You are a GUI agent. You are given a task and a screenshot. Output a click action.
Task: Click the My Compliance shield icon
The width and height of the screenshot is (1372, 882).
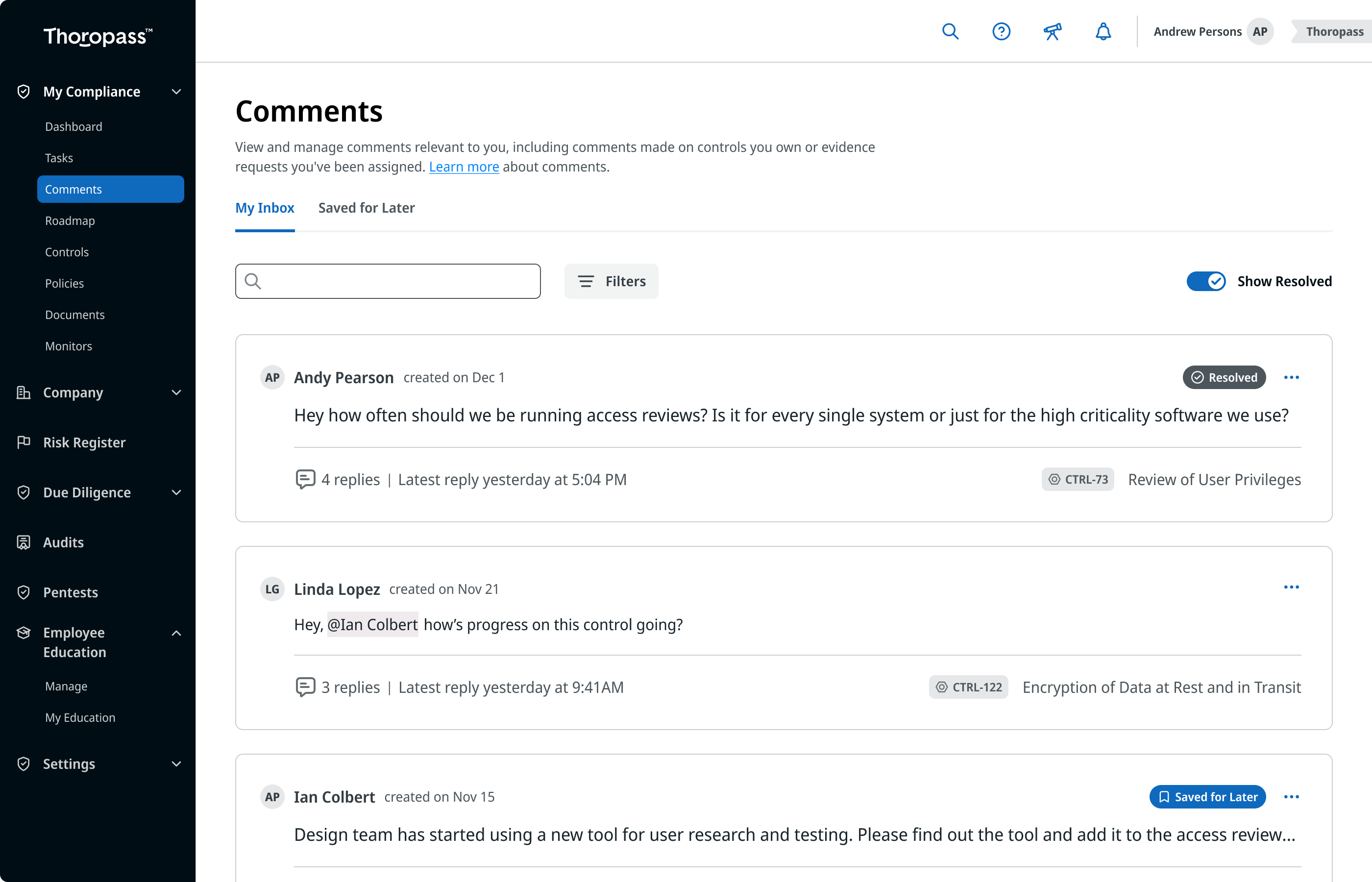click(24, 92)
